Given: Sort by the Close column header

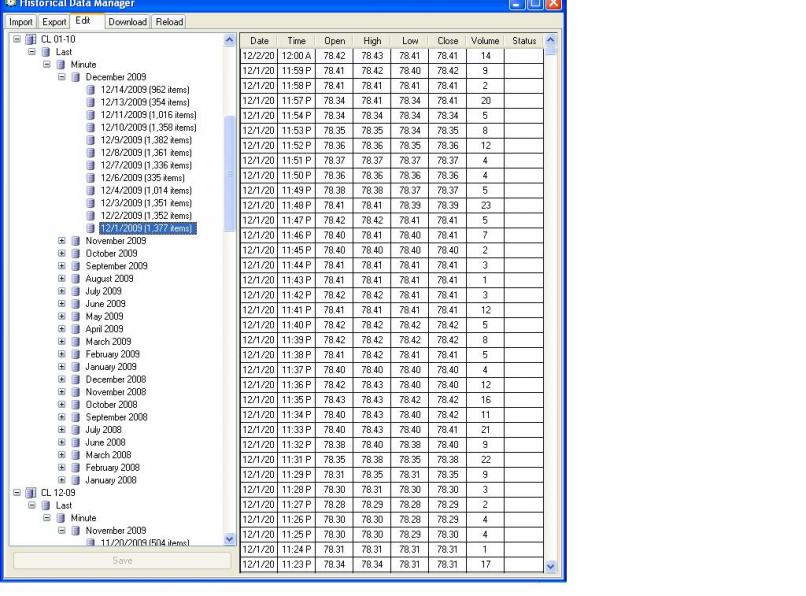Looking at the screenshot, I should (448, 41).
